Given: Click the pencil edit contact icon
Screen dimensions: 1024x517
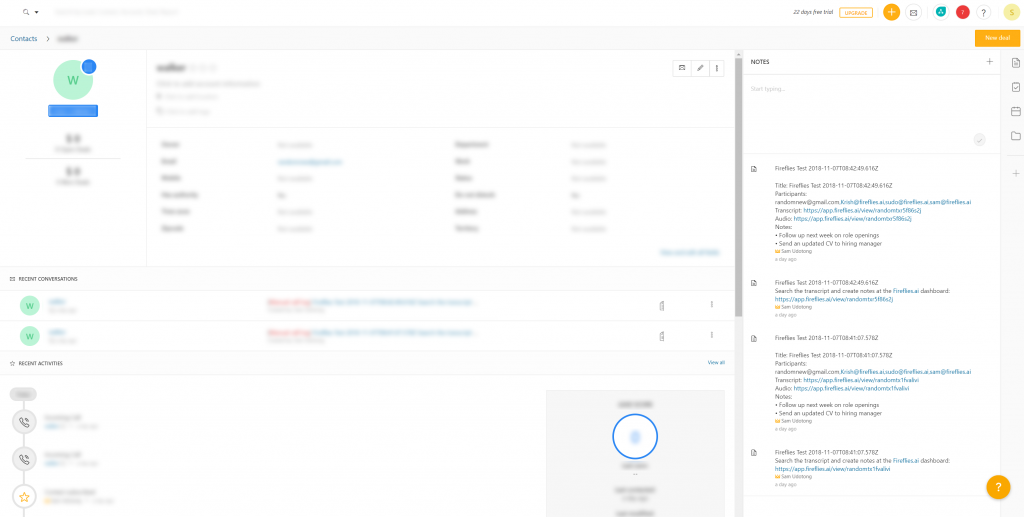Looking at the screenshot, I should [x=700, y=68].
